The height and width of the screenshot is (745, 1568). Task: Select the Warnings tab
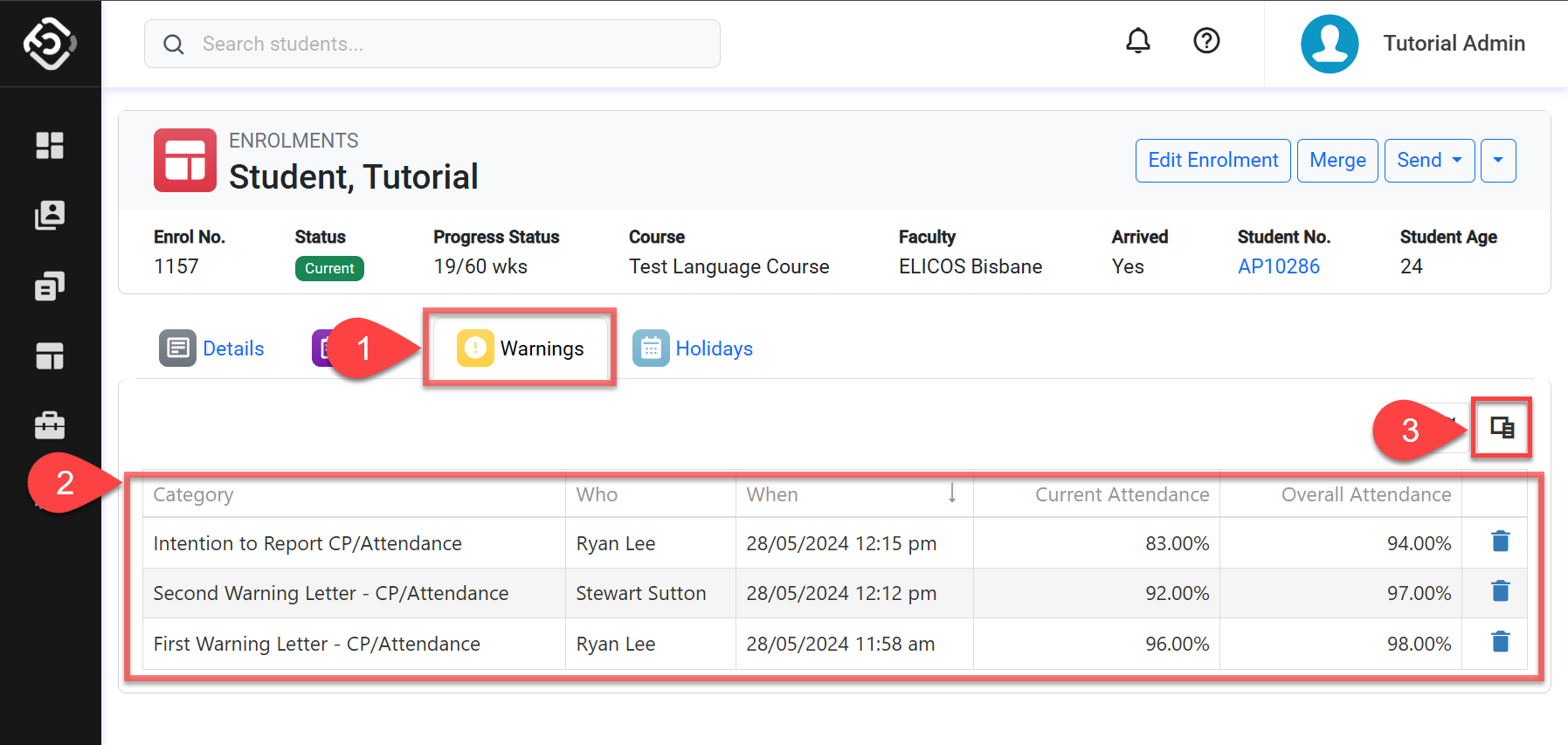pos(521,348)
